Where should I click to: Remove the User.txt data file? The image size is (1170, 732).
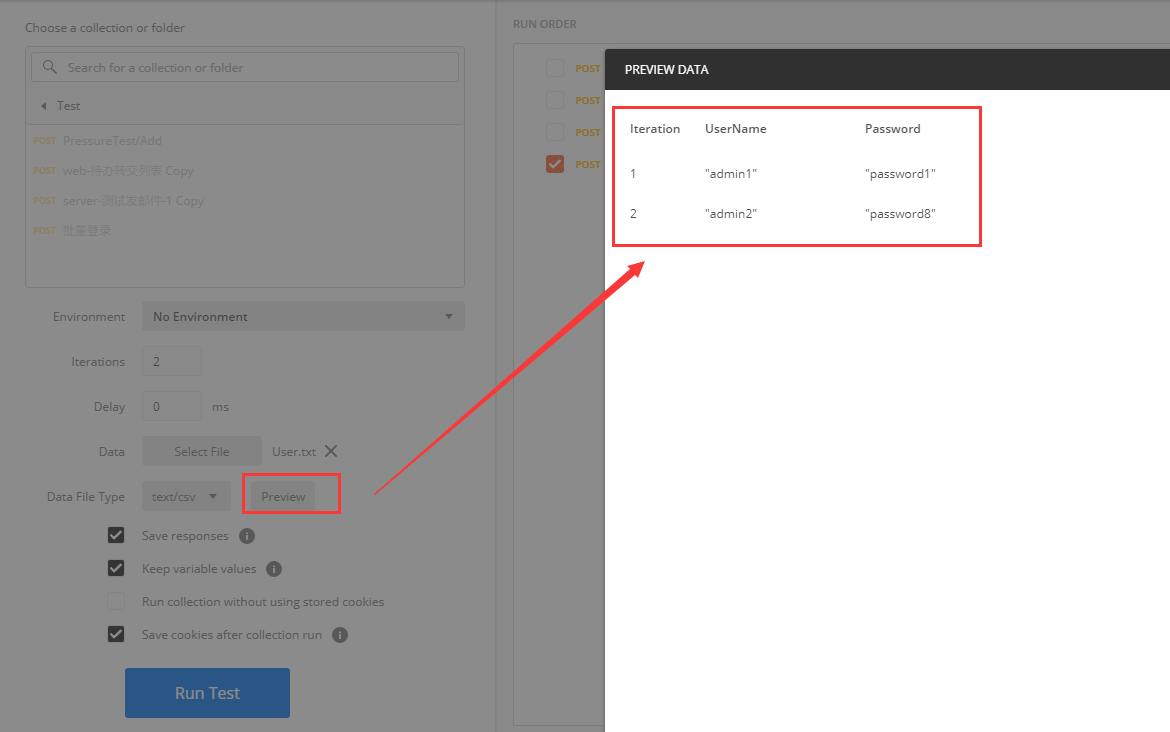coord(331,451)
